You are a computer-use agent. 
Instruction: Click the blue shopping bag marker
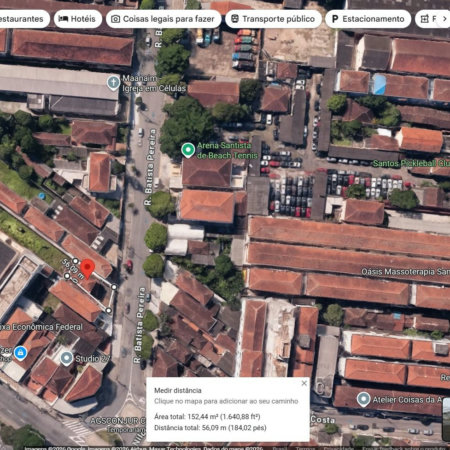[20, 353]
